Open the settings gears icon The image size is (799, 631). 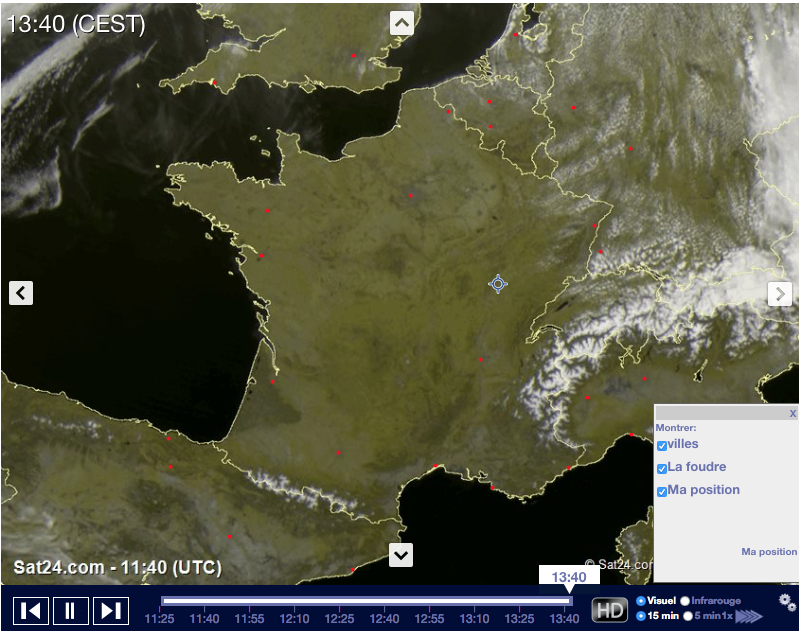tap(787, 602)
